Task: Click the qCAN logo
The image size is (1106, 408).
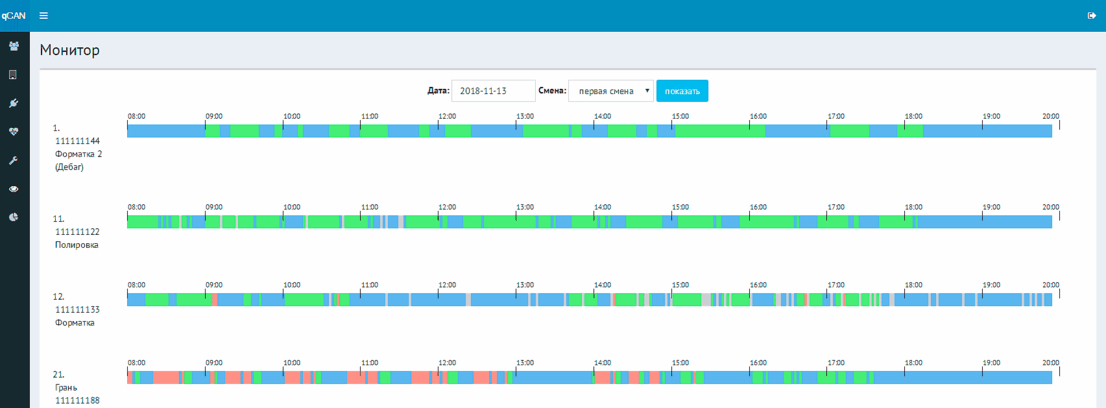Action: click(14, 15)
